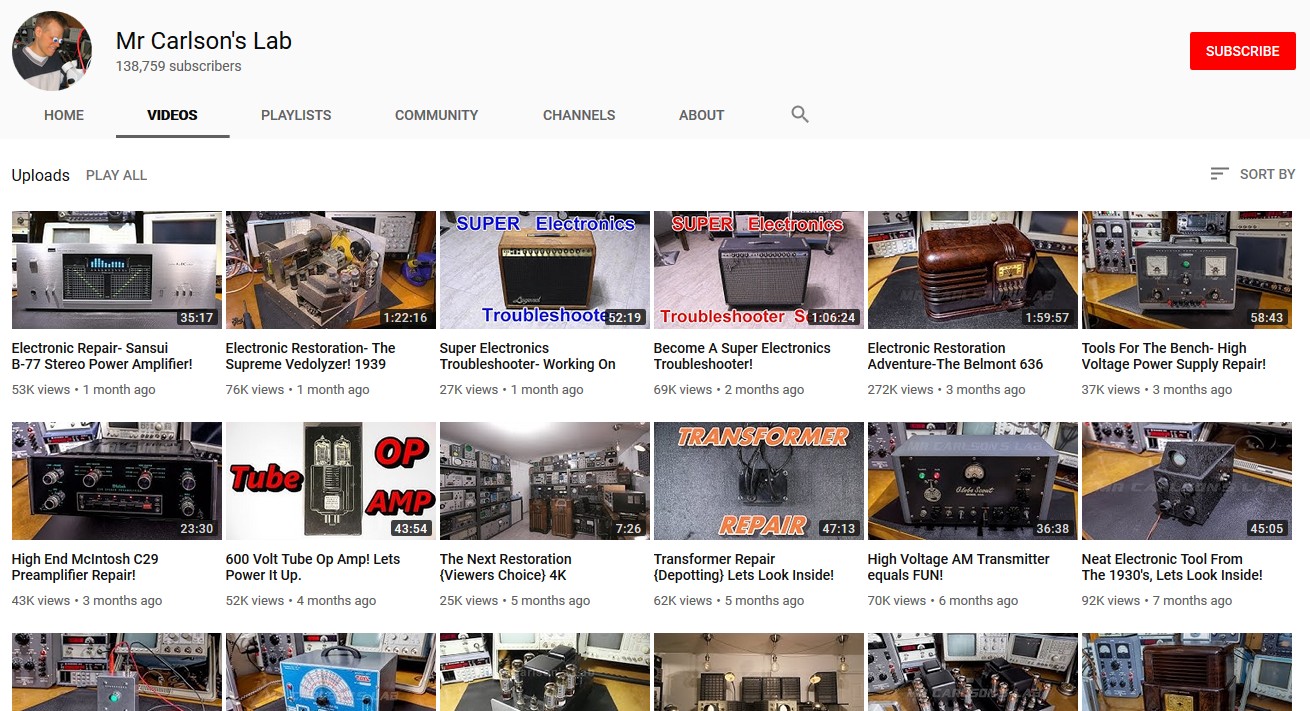Image resolution: width=1310 pixels, height=711 pixels.
Task: Click PLAY ALL next to Uploads
Action: pos(116,175)
